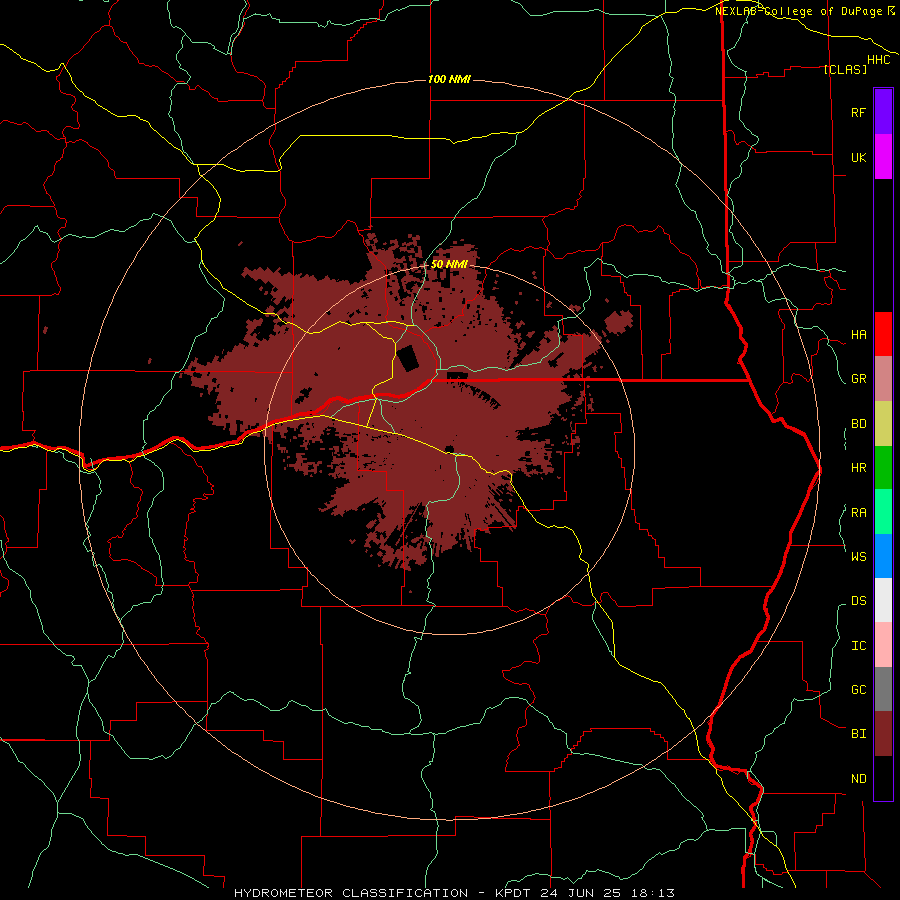Viewport: 900px width, 900px height.
Task: Click the DS legend label
Action: coord(858,601)
